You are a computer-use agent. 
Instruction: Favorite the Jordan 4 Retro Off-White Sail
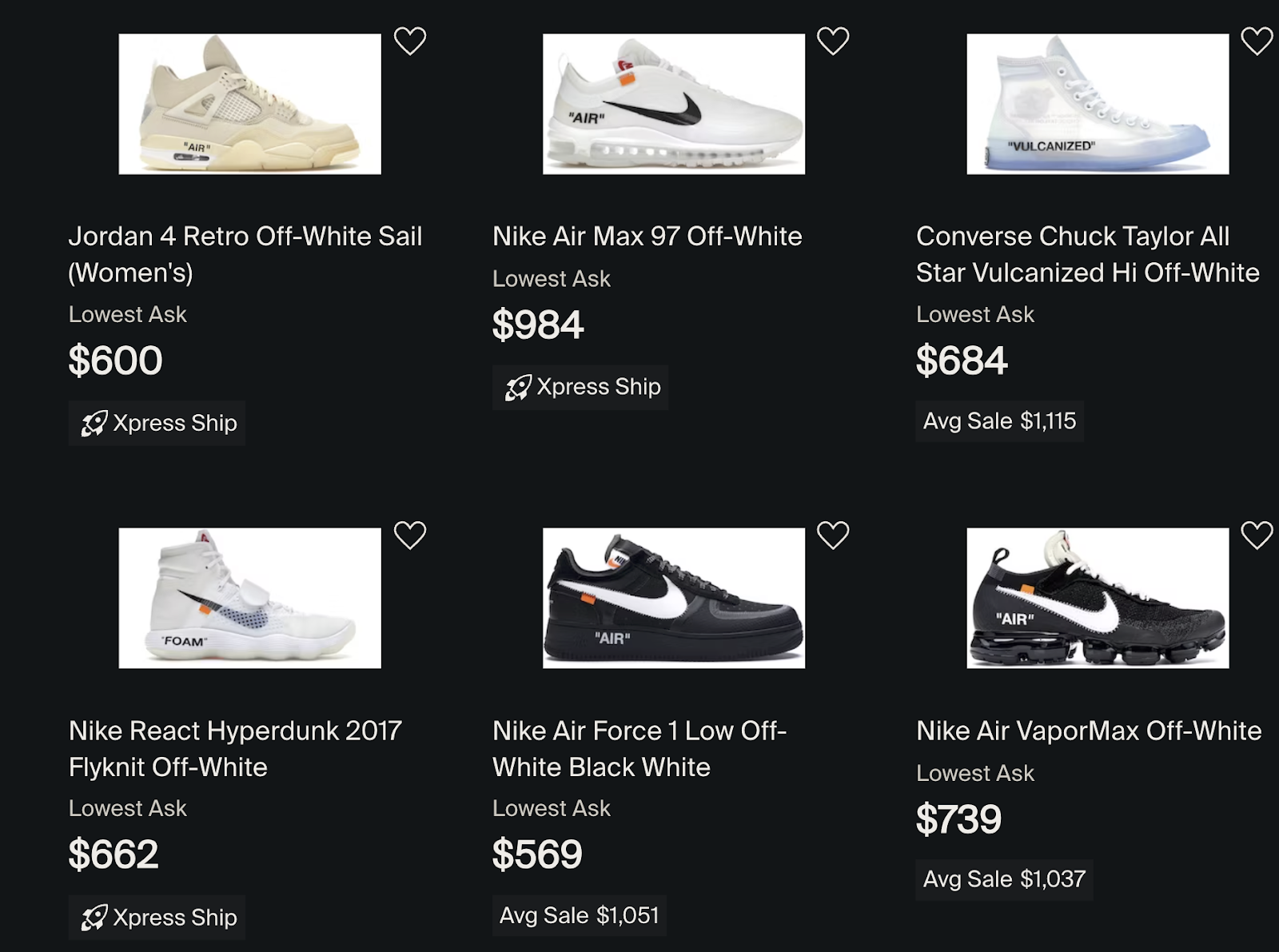(x=410, y=41)
